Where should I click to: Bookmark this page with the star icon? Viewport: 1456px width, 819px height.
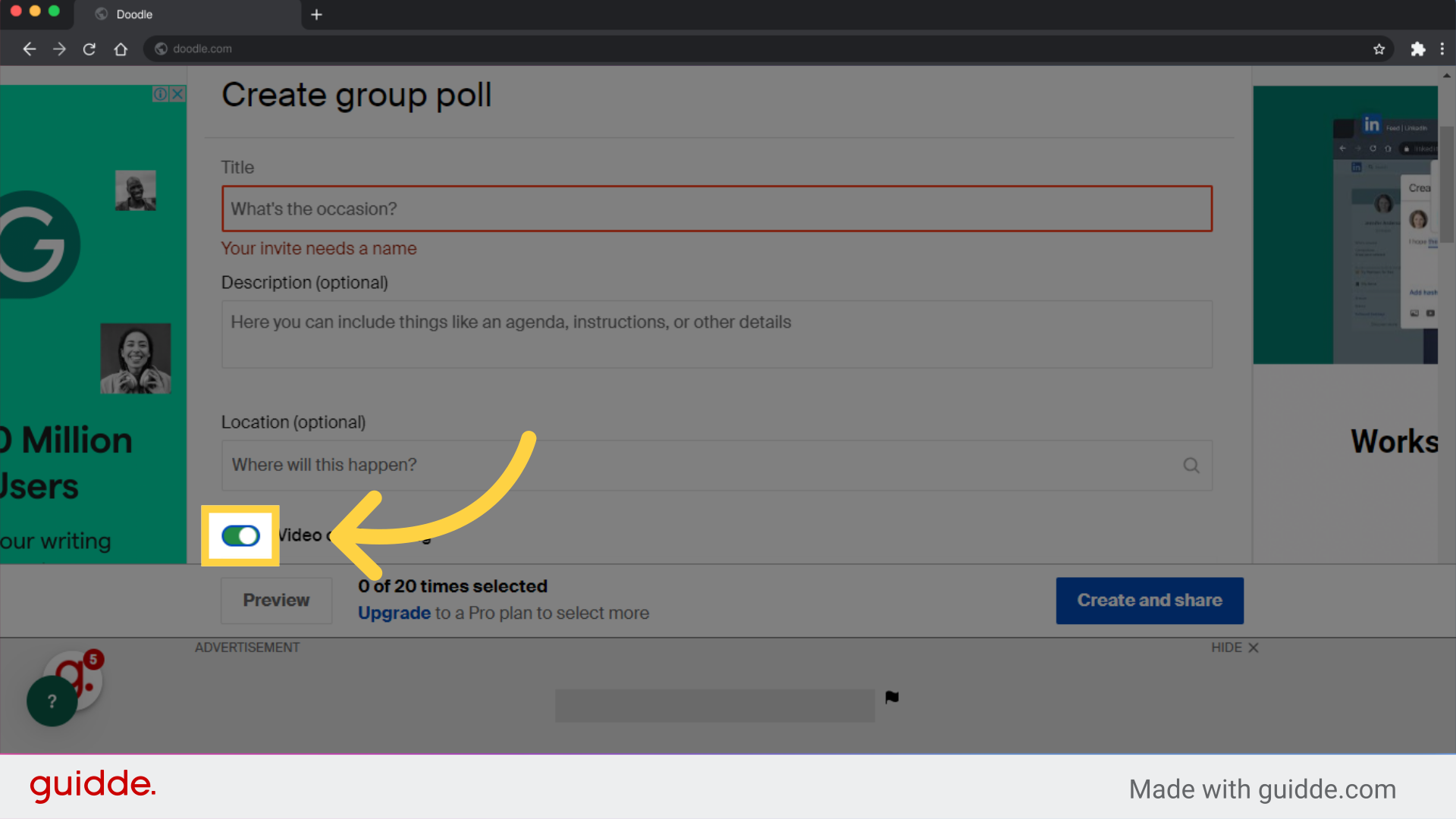[1379, 49]
